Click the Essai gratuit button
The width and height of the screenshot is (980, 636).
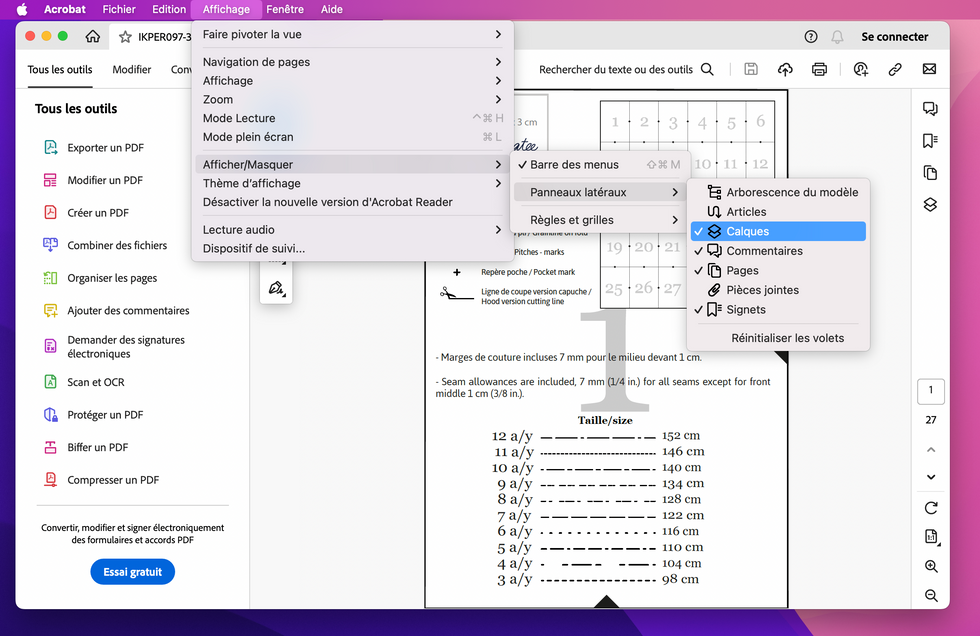click(x=132, y=572)
